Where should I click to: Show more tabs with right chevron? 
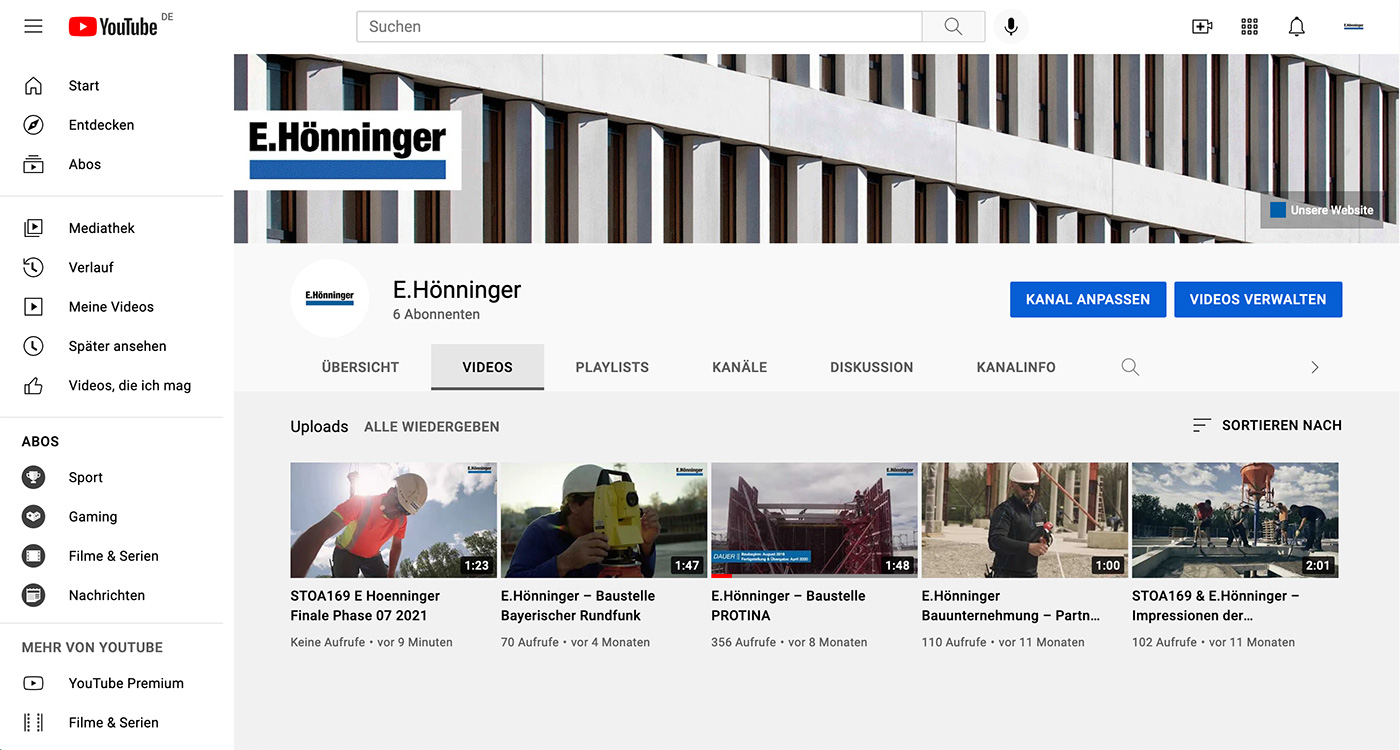pyautogui.click(x=1314, y=367)
